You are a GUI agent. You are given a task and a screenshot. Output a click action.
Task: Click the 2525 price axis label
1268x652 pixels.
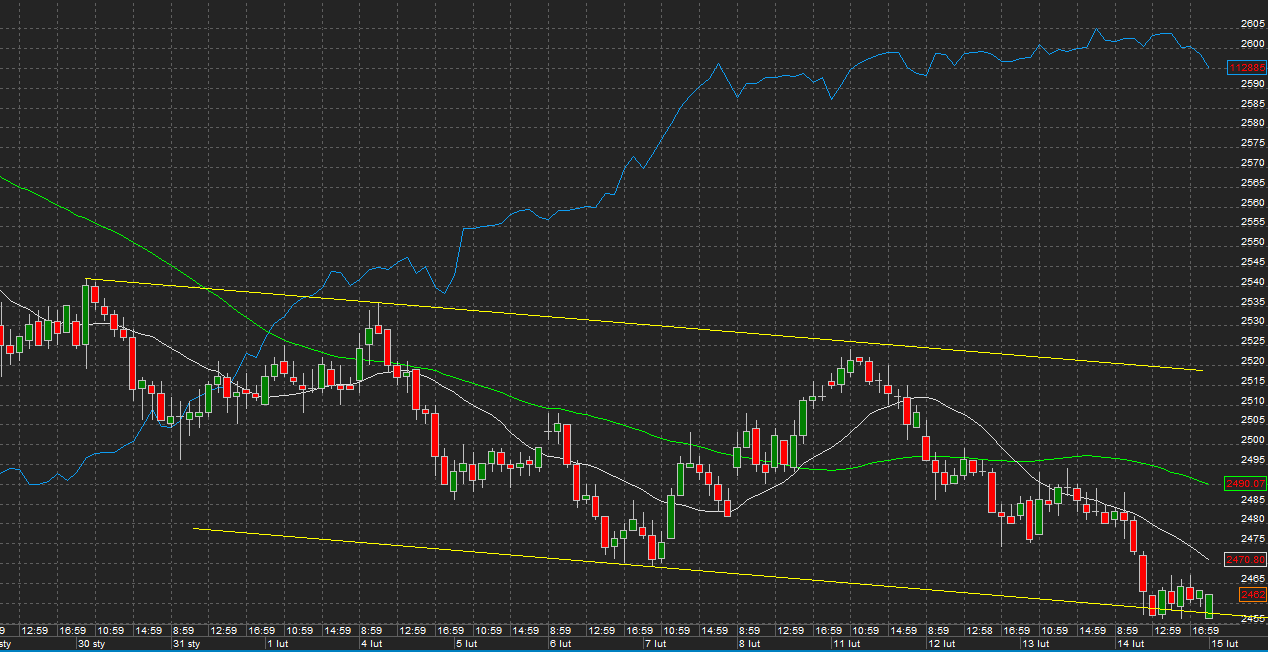point(1252,341)
